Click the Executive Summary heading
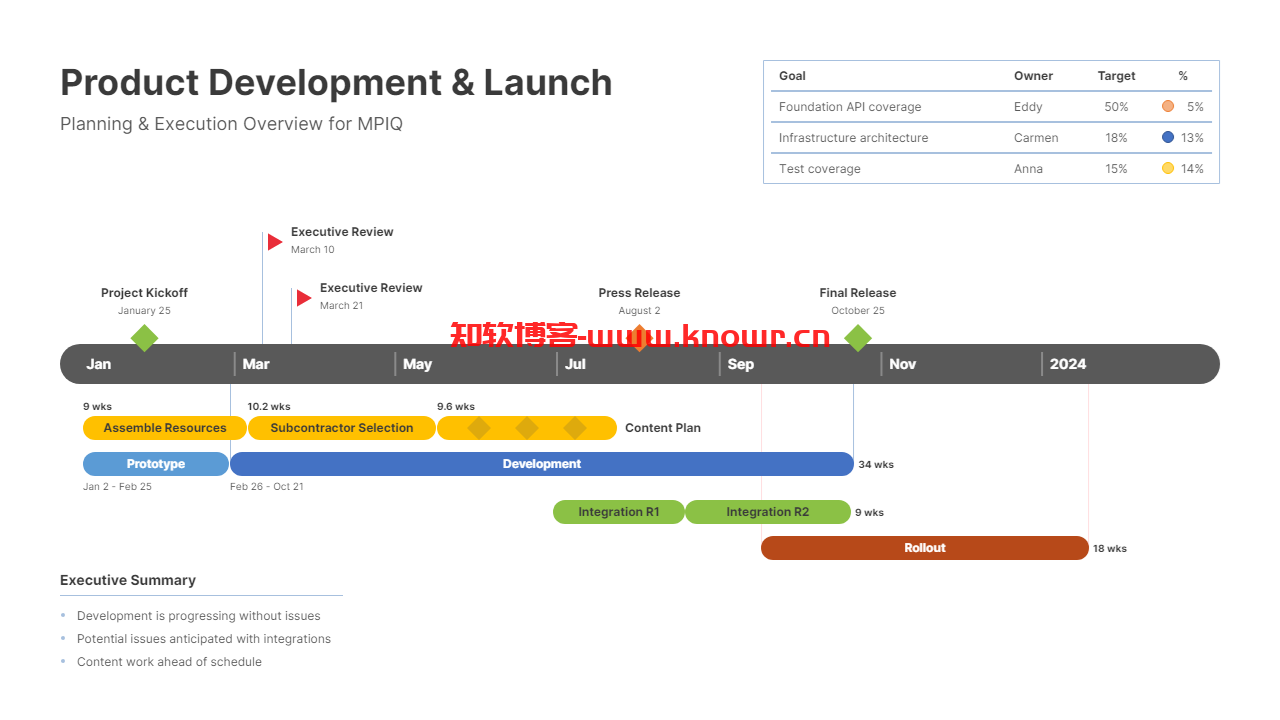Screen dimensions: 1280x720 (x=128, y=580)
